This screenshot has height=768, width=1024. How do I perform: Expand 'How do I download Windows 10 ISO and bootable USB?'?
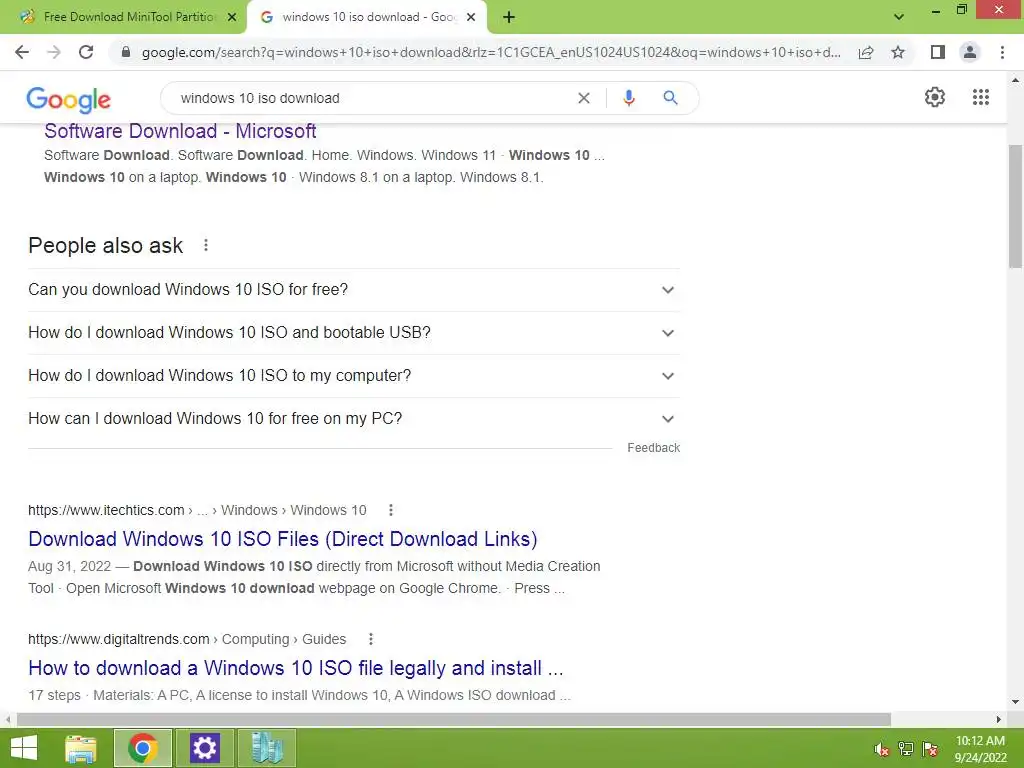(354, 332)
